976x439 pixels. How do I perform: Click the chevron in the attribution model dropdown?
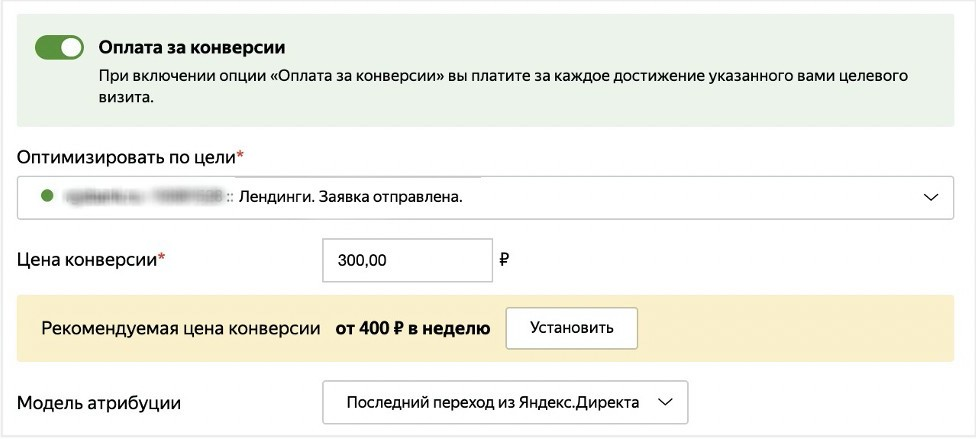(666, 403)
